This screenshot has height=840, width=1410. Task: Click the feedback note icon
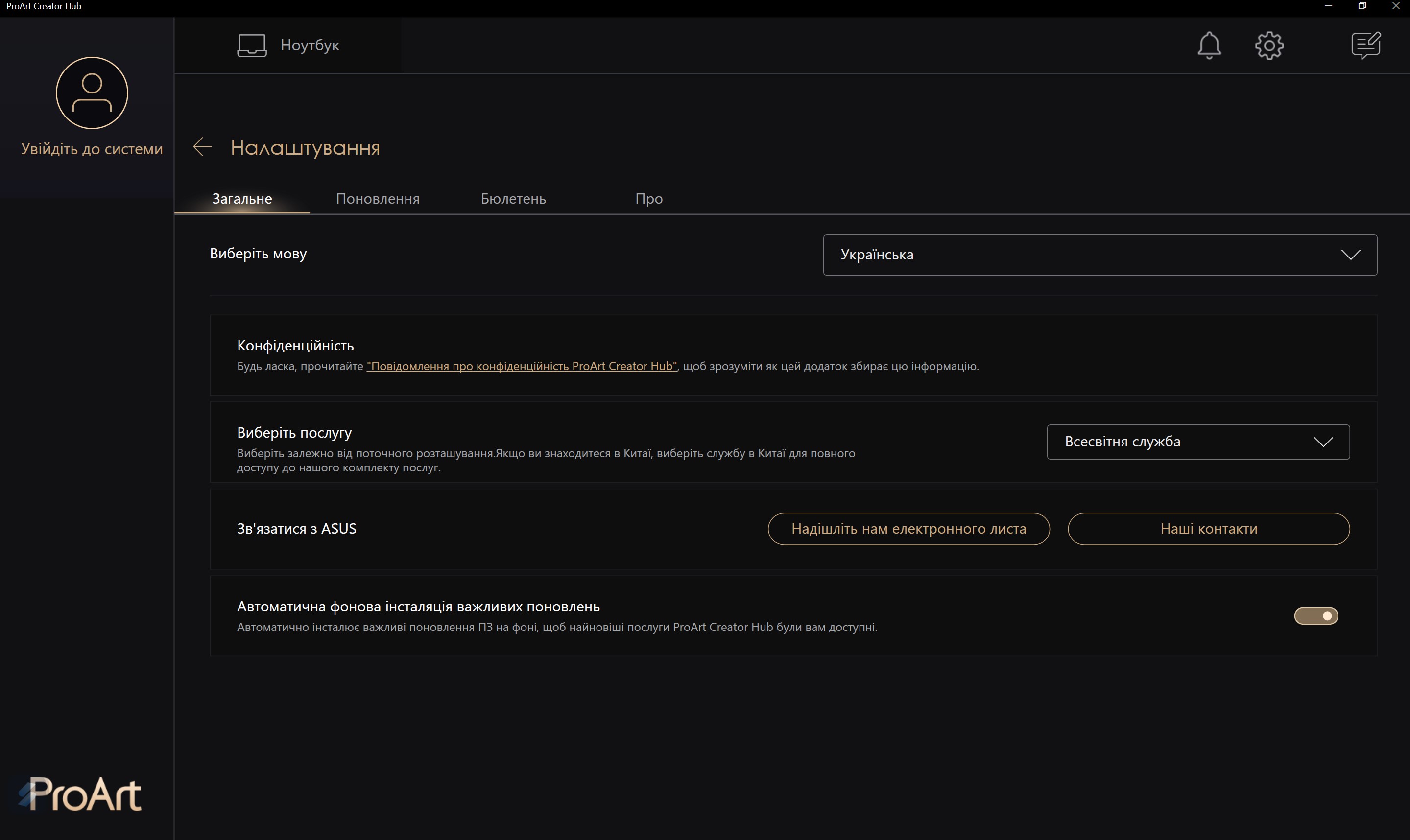(1365, 46)
